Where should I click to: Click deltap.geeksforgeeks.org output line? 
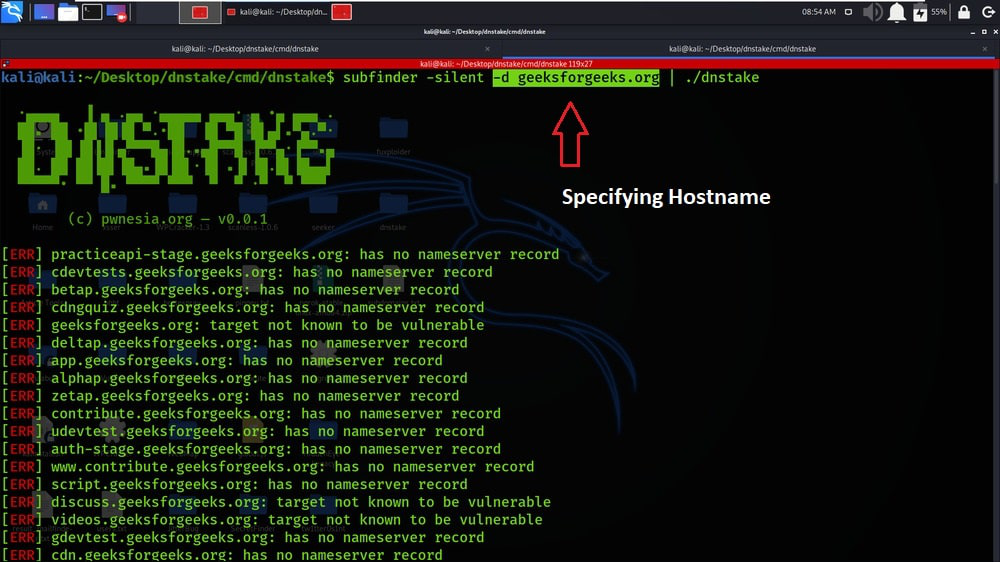235,343
